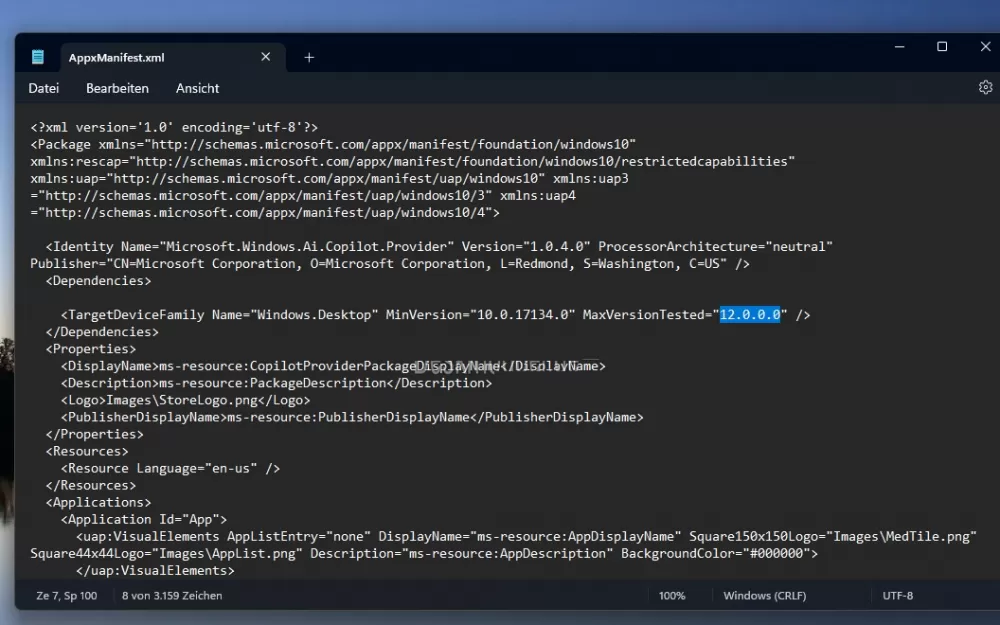Click the uap/windows10/3 namespace URL
This screenshot has height=625, width=1000.
(265, 196)
